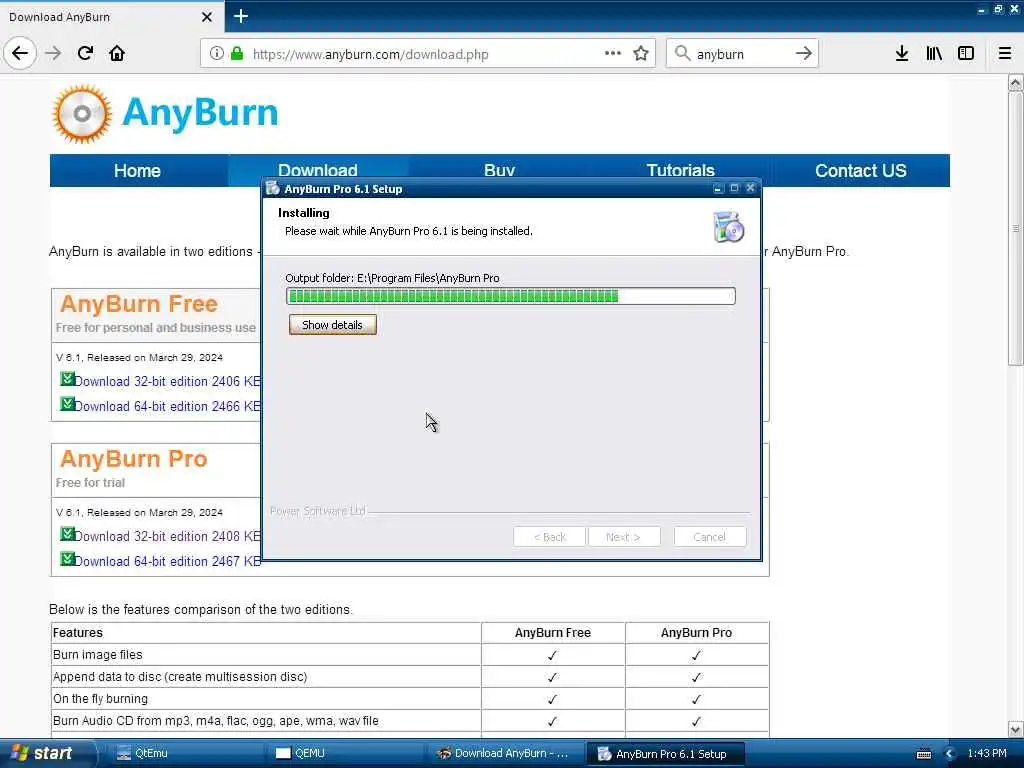Screen dimensions: 1024x768
Task: Click green icon beside AnyBurn Pro 64-bit download
Action: point(67,558)
